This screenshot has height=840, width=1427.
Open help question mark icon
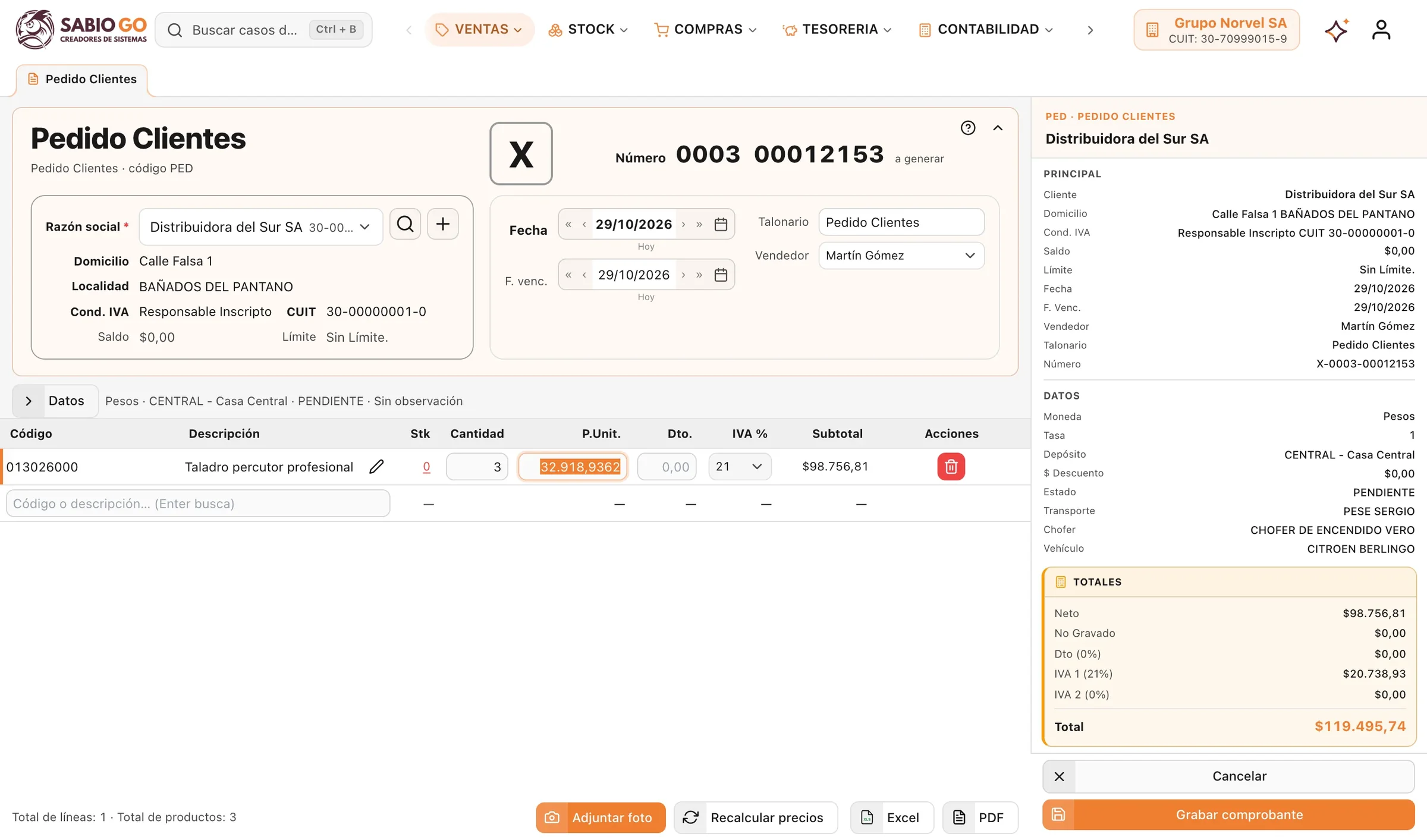pos(968,128)
